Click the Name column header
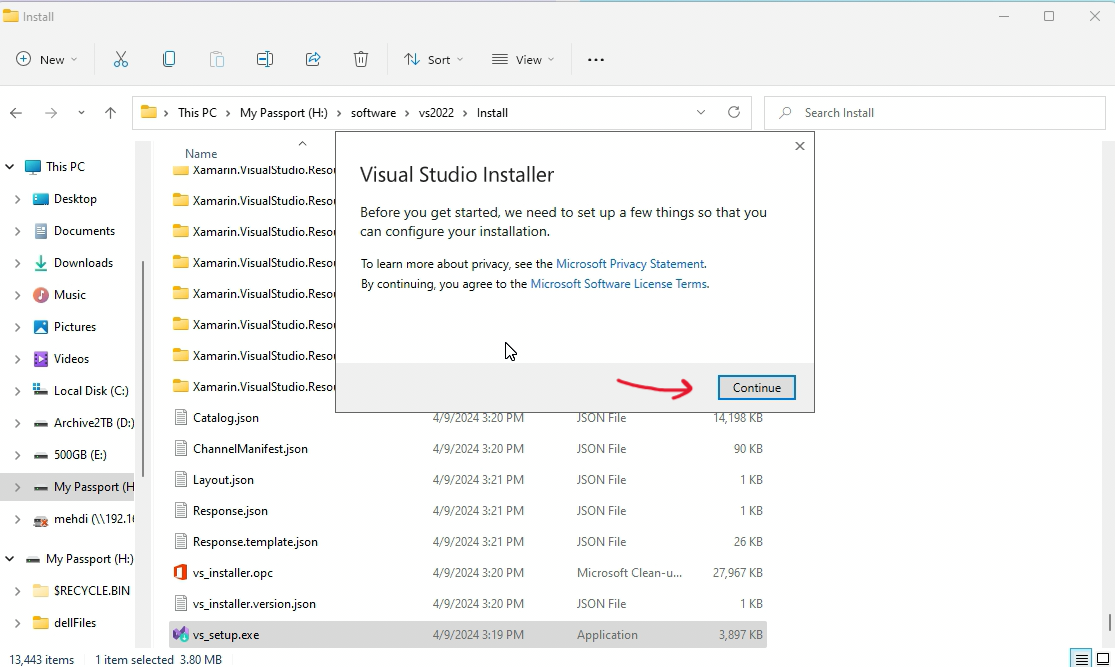 click(201, 154)
